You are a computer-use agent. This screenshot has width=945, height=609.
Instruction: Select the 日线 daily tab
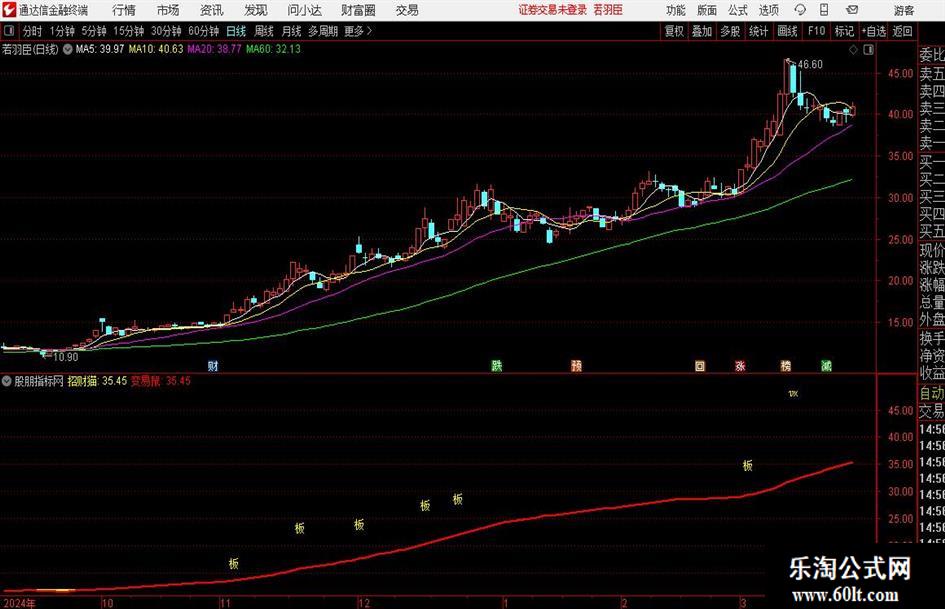tap(236, 31)
